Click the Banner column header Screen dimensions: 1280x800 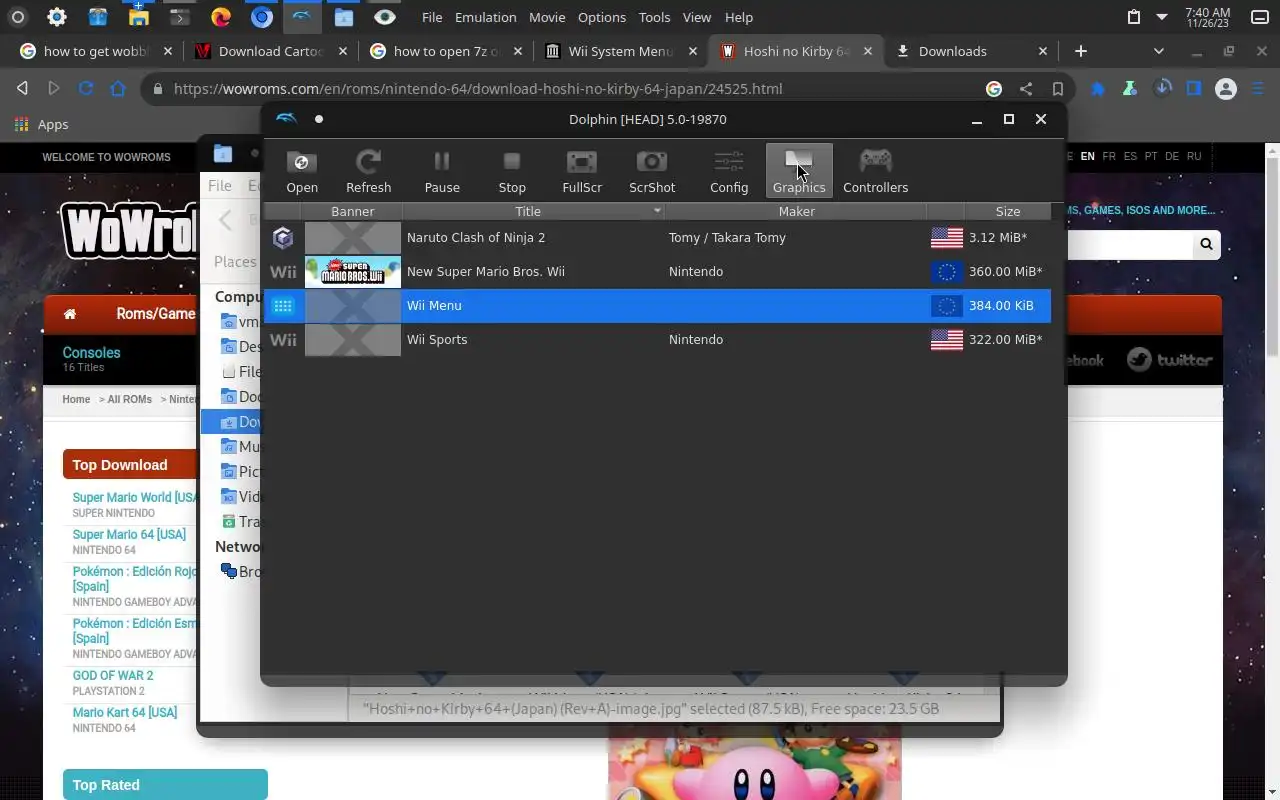(352, 211)
